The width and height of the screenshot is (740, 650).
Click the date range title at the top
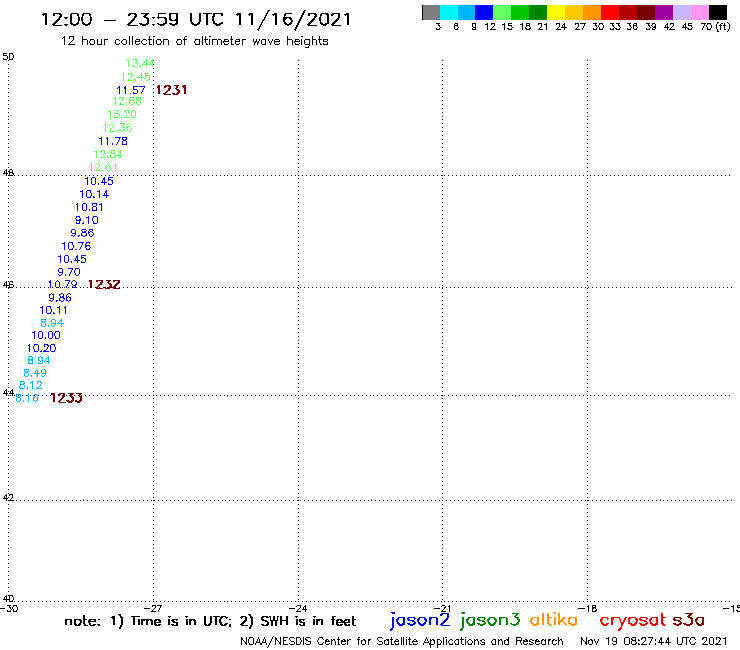(196, 19)
